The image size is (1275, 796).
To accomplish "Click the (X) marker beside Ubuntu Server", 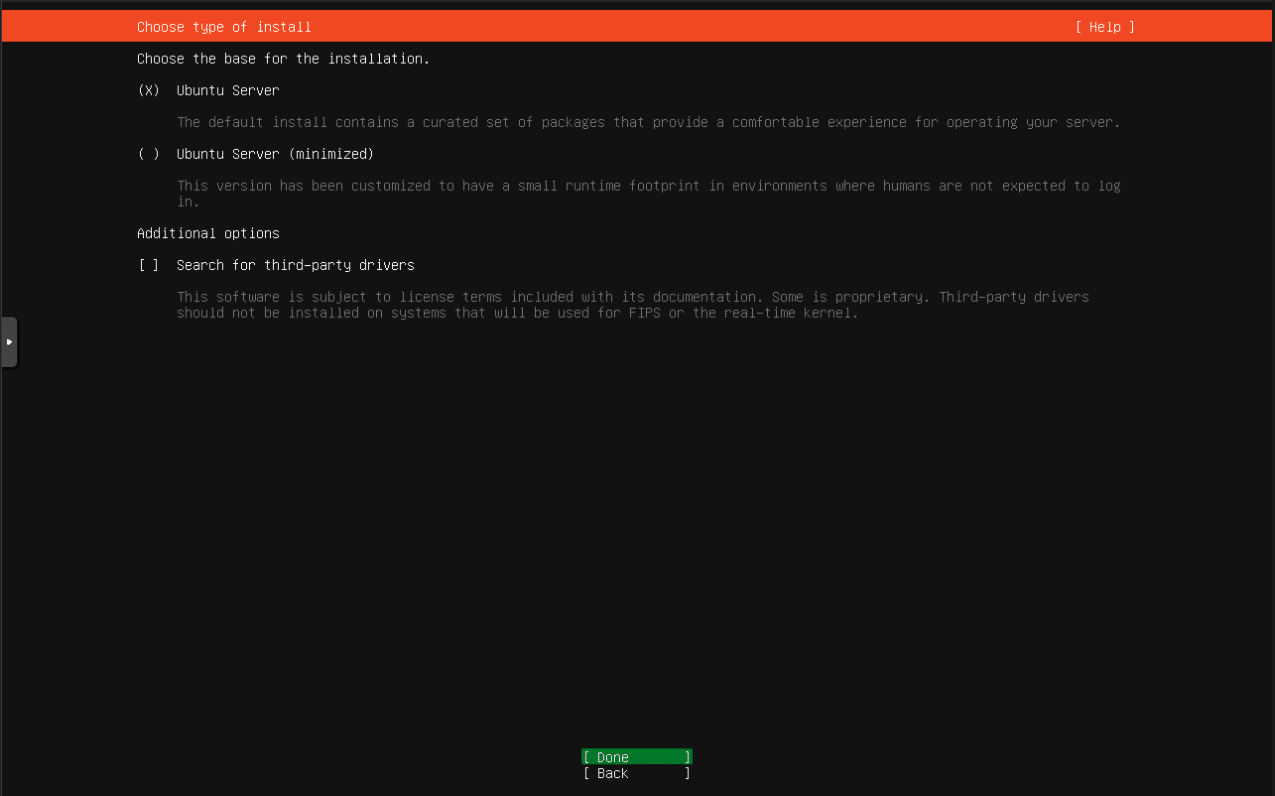I will 148,90.
